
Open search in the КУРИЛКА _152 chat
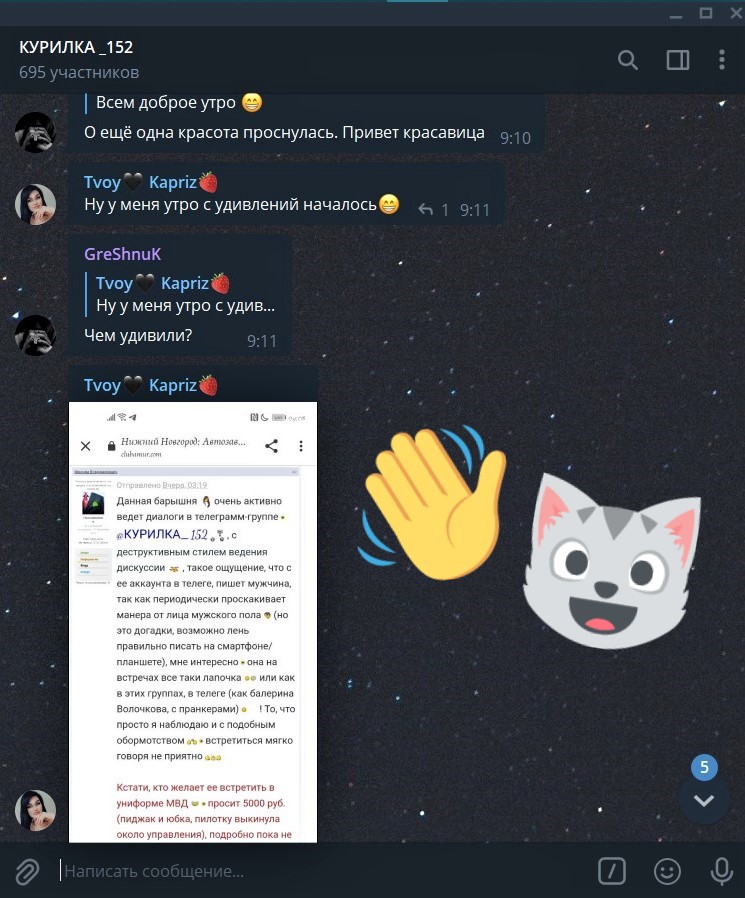[x=628, y=60]
